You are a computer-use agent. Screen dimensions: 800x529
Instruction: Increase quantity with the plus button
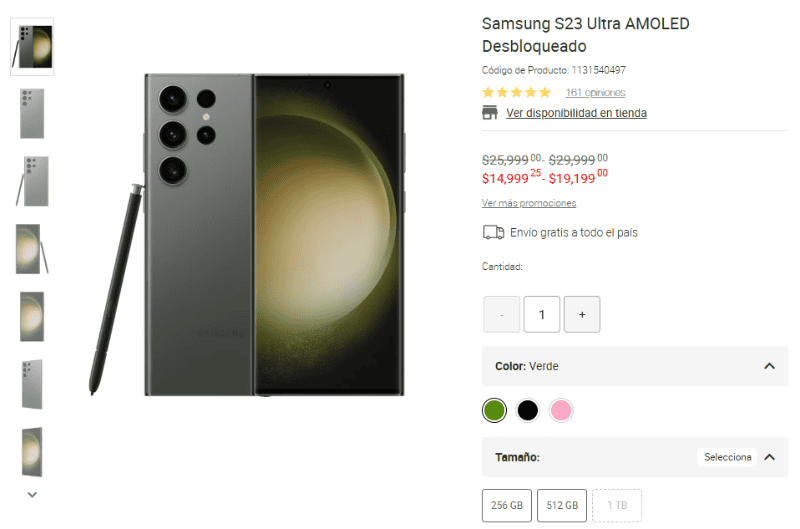(x=582, y=314)
